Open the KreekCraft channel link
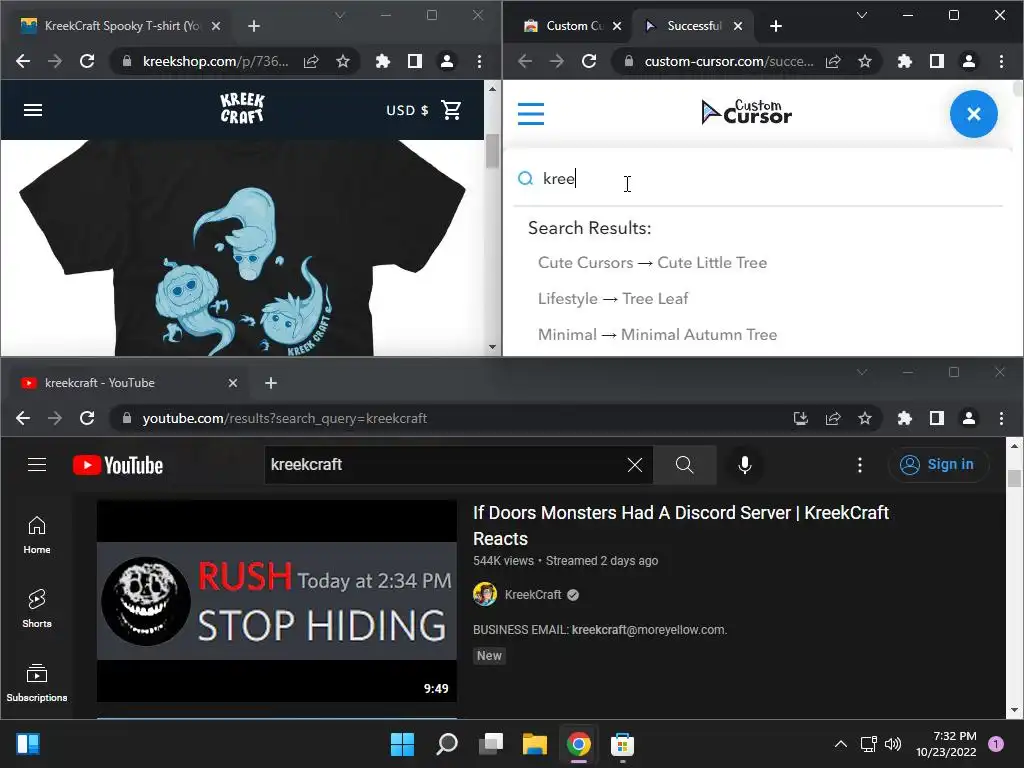The height and width of the screenshot is (768, 1024). pos(533,595)
